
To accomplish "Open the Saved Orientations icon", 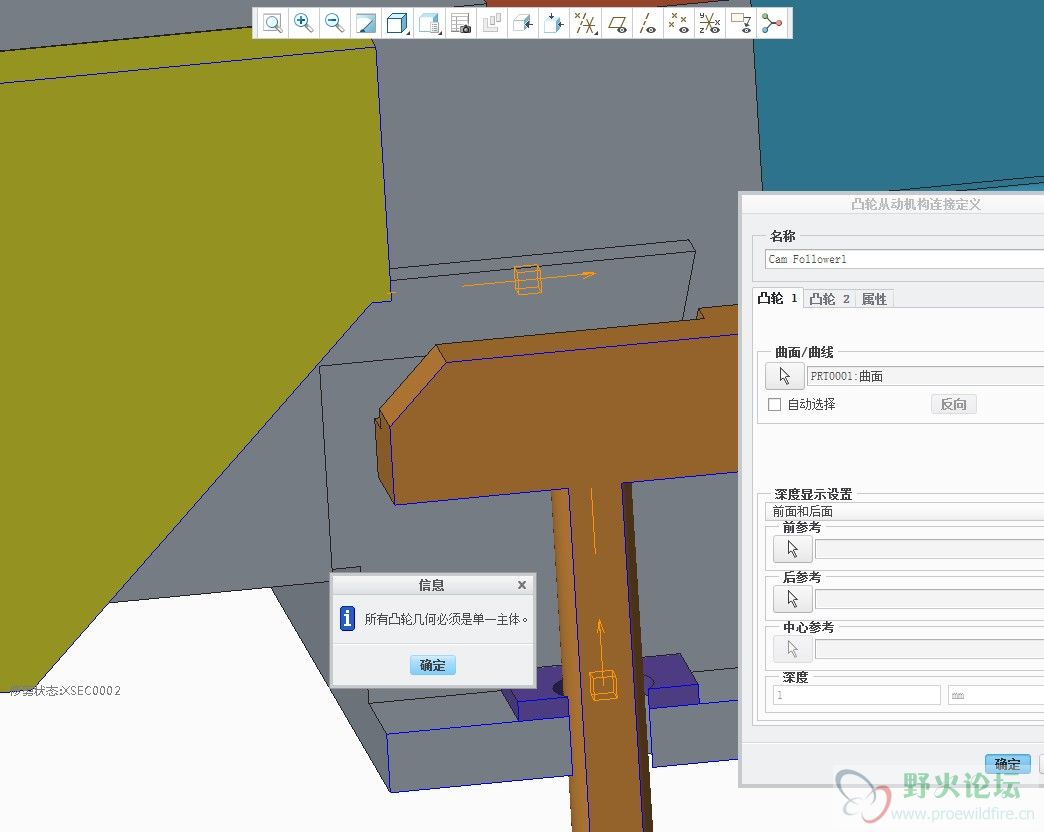I will pyautogui.click(x=429, y=23).
